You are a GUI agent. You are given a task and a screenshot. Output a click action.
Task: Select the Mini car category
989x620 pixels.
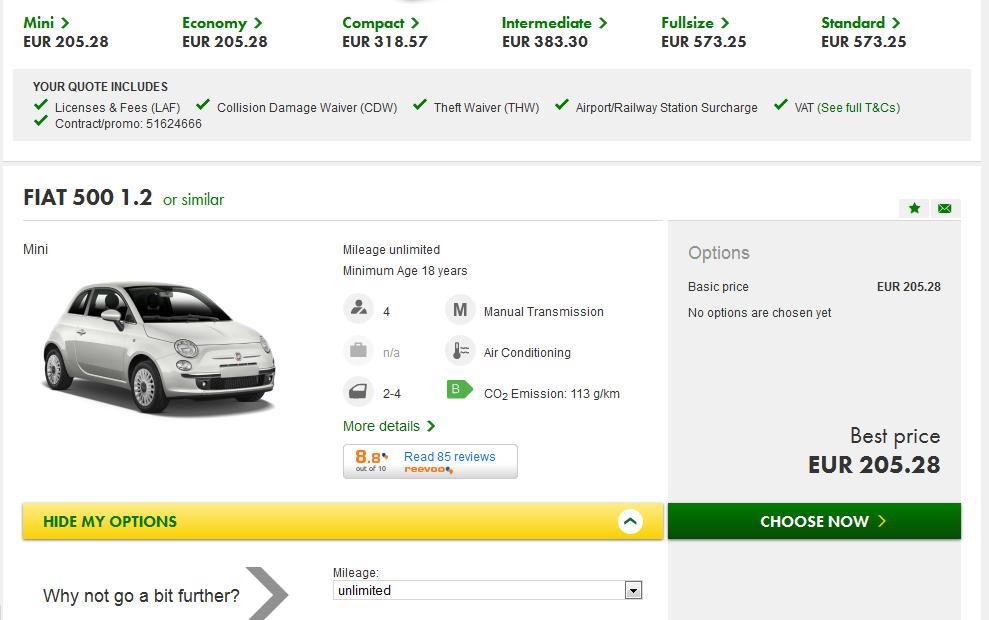click(x=46, y=23)
